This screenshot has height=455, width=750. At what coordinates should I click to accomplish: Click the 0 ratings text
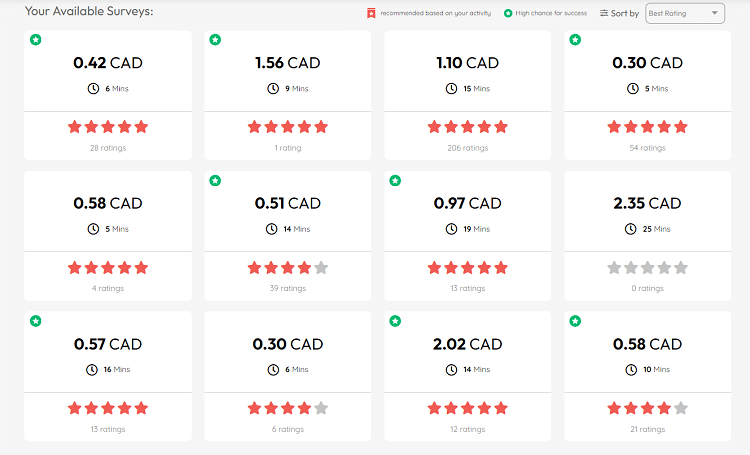pos(647,288)
